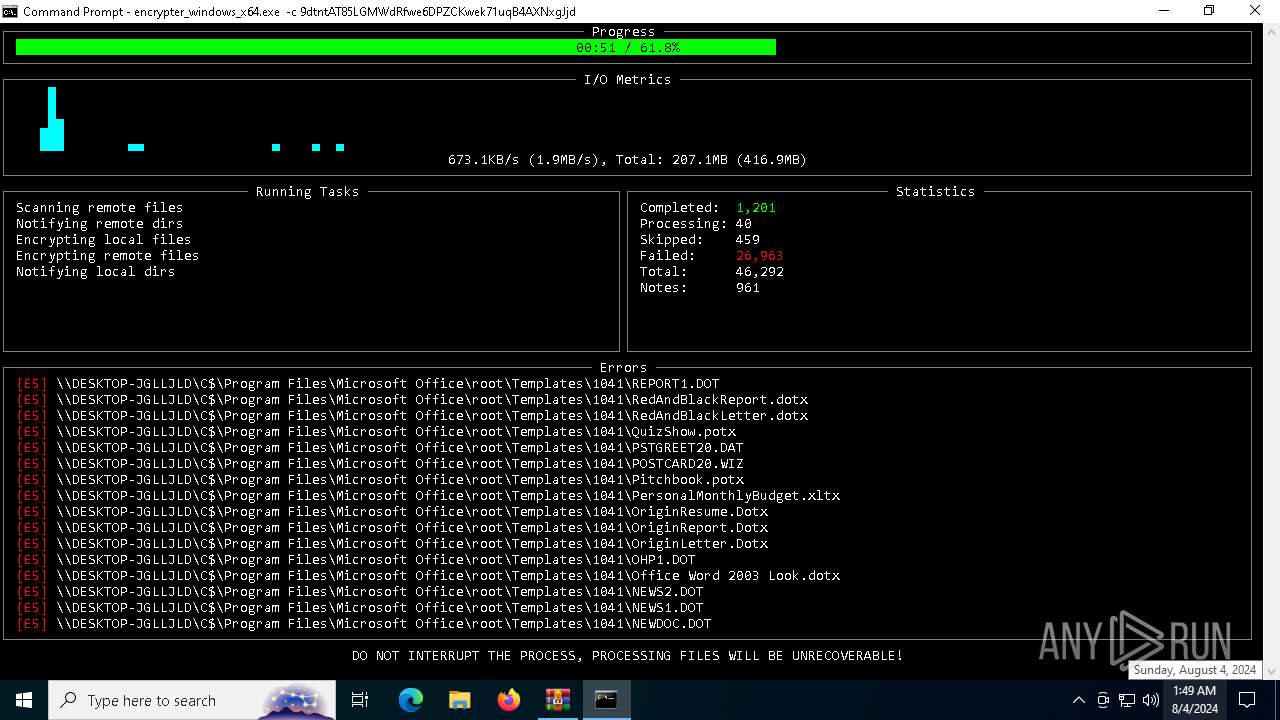Click the error line for PersonalMonthlyBudget.xltx
Viewport: 1280px width, 720px height.
pos(428,496)
